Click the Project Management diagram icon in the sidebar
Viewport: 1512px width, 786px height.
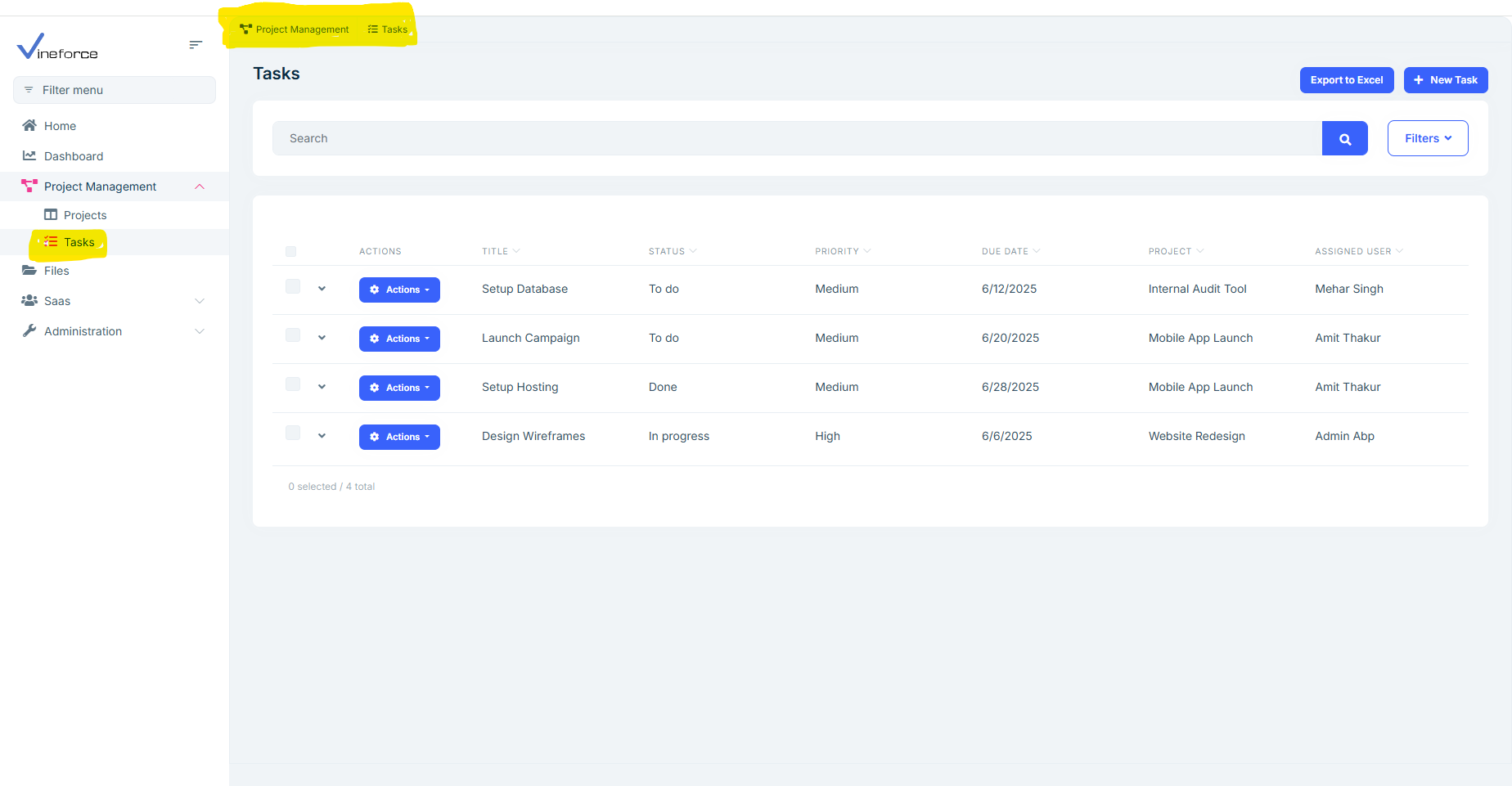[29, 186]
